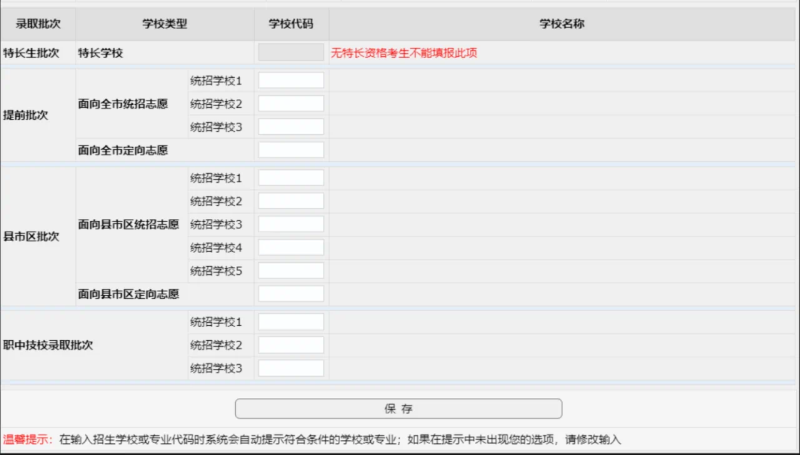Select 县市区批次 统招学校2 code input

point(290,201)
